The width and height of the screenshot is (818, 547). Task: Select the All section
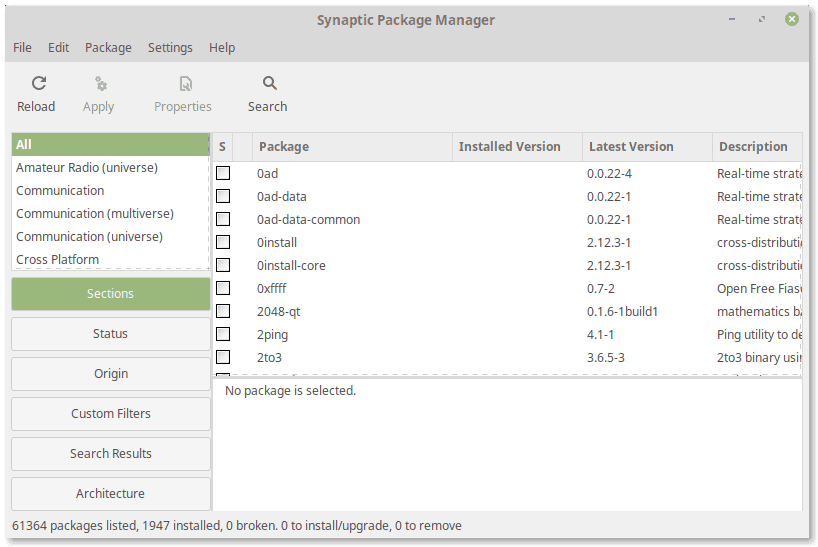click(111, 144)
